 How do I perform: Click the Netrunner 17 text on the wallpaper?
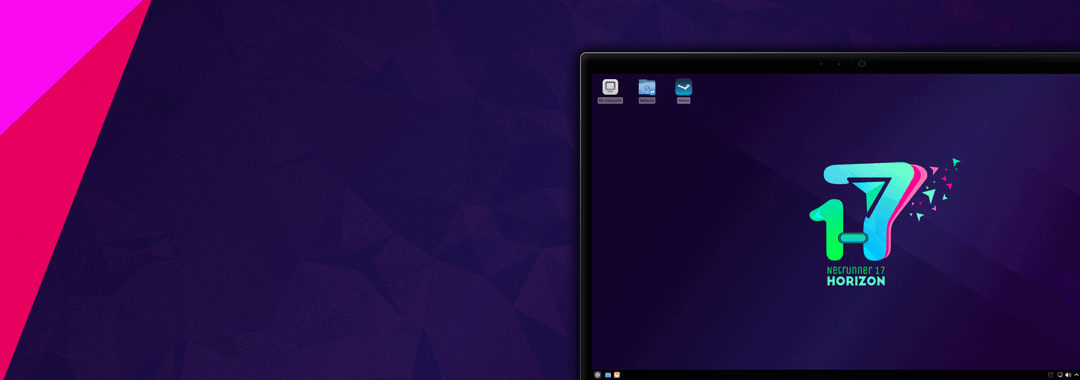(x=855, y=270)
